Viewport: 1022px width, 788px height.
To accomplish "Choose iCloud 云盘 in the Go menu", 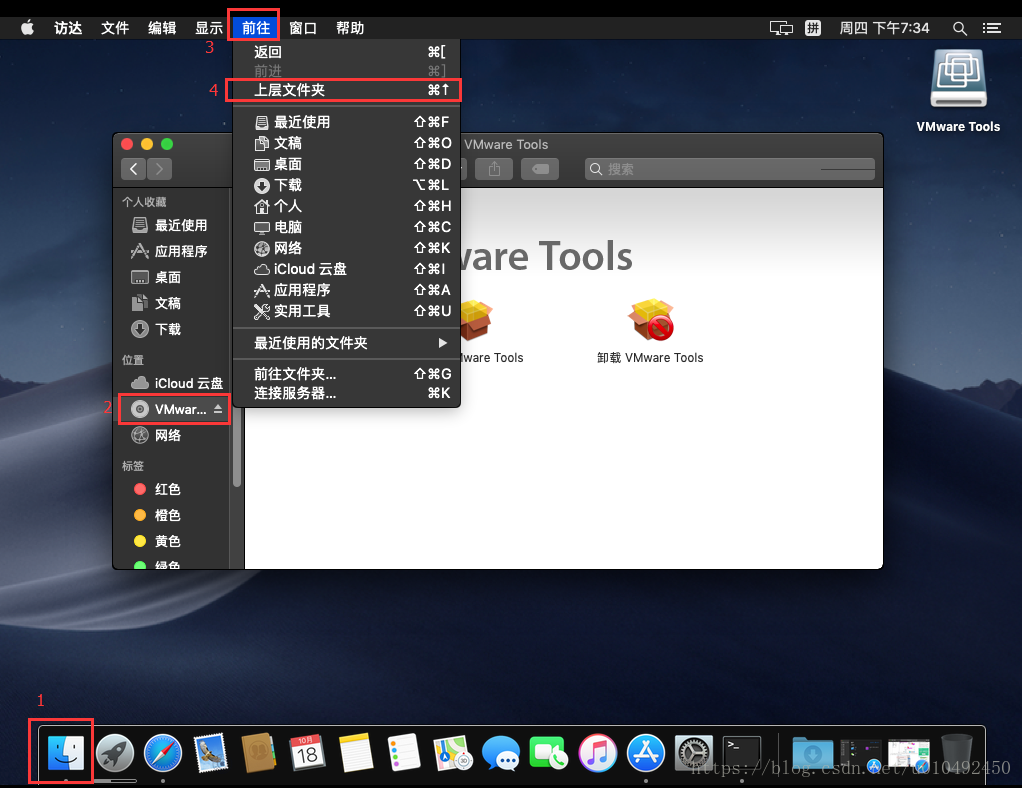I will click(x=347, y=269).
